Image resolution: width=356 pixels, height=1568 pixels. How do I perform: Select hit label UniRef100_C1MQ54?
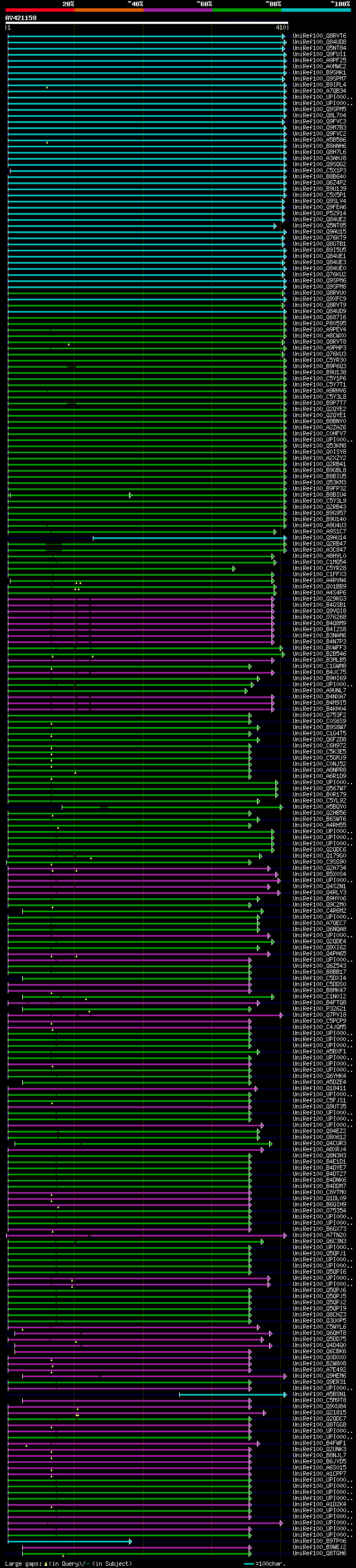pyautogui.click(x=319, y=562)
